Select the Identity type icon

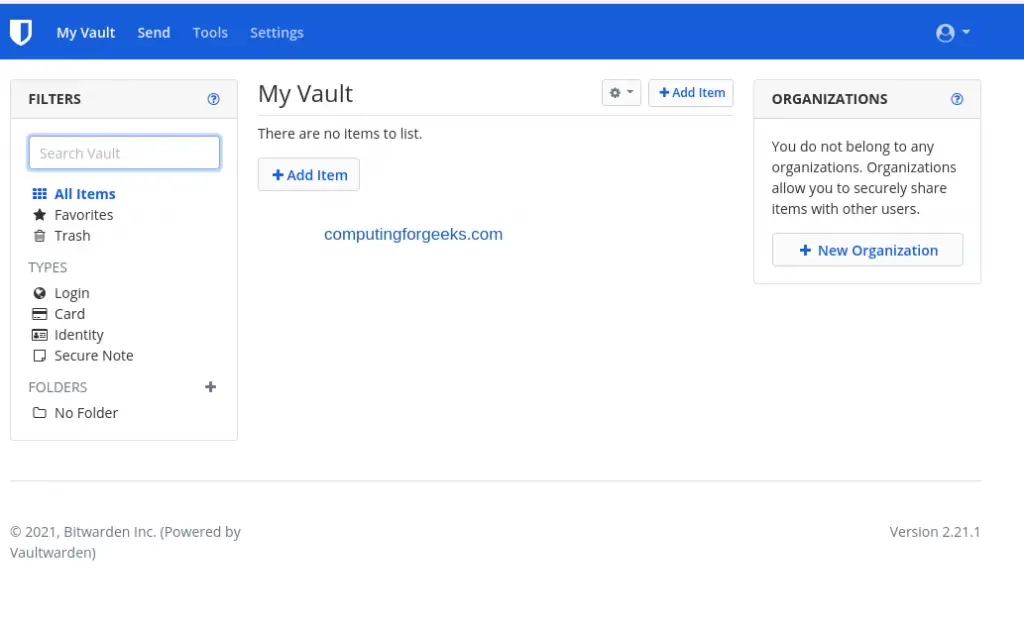(40, 334)
